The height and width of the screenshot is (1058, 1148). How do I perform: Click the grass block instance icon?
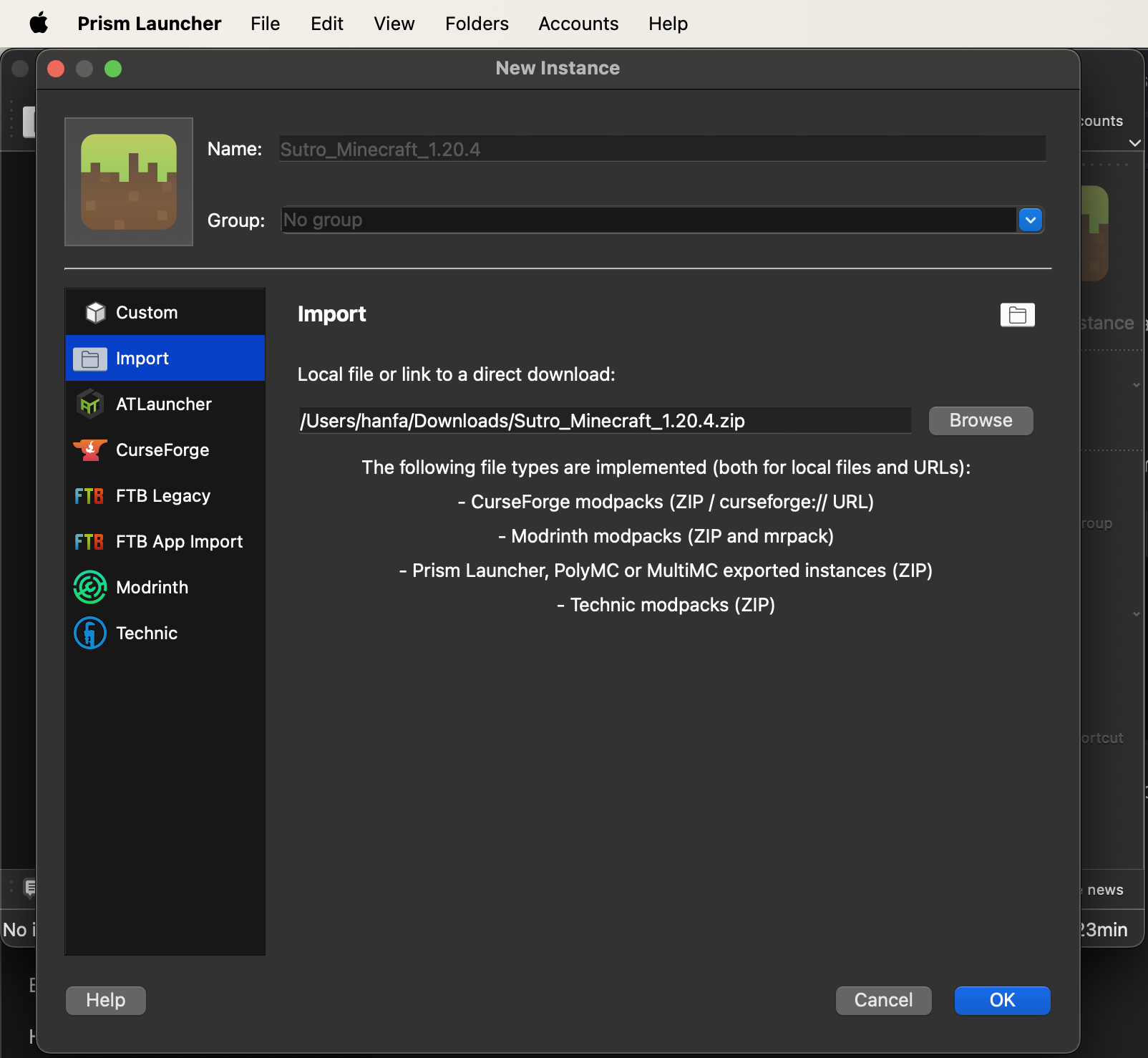(129, 182)
